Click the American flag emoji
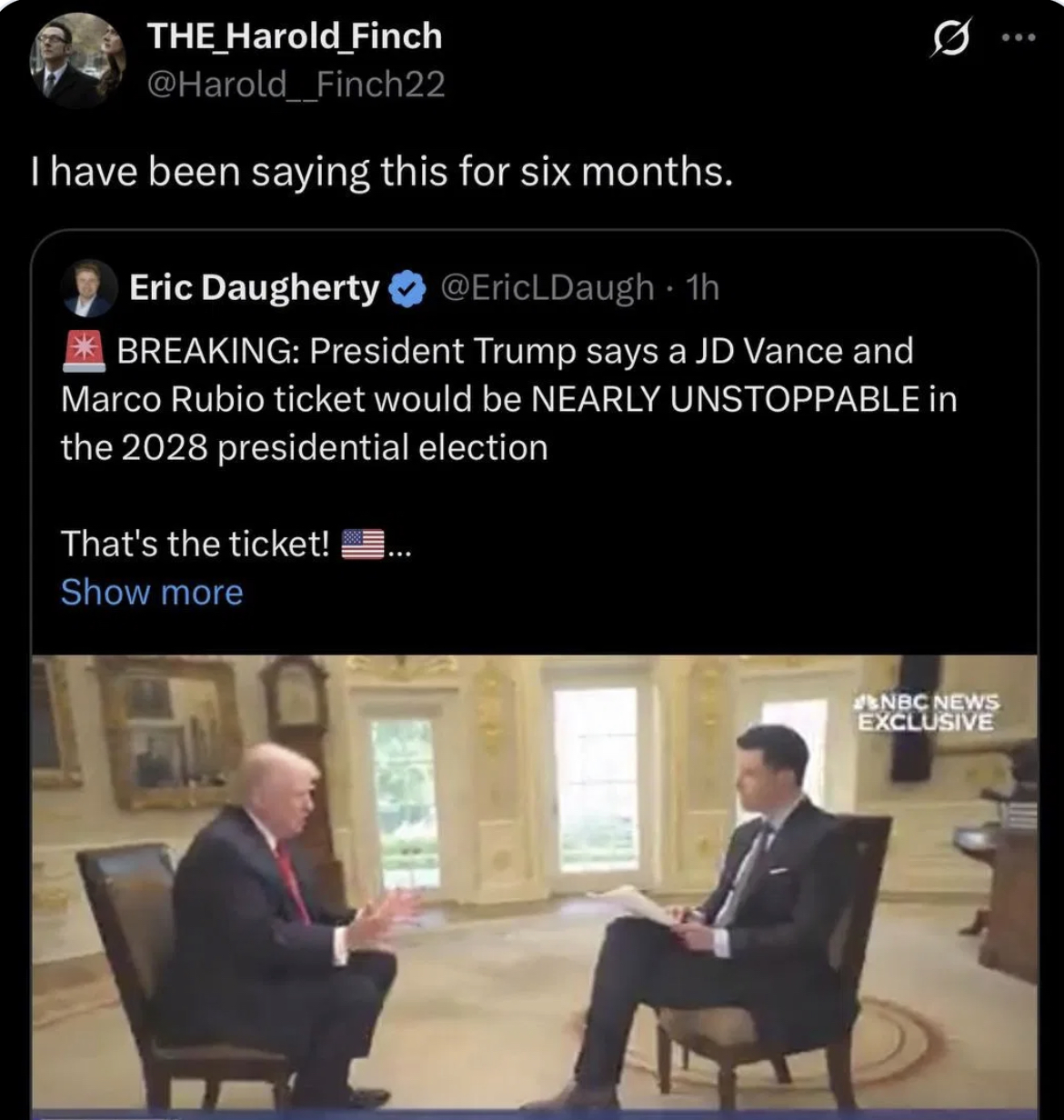 362,543
